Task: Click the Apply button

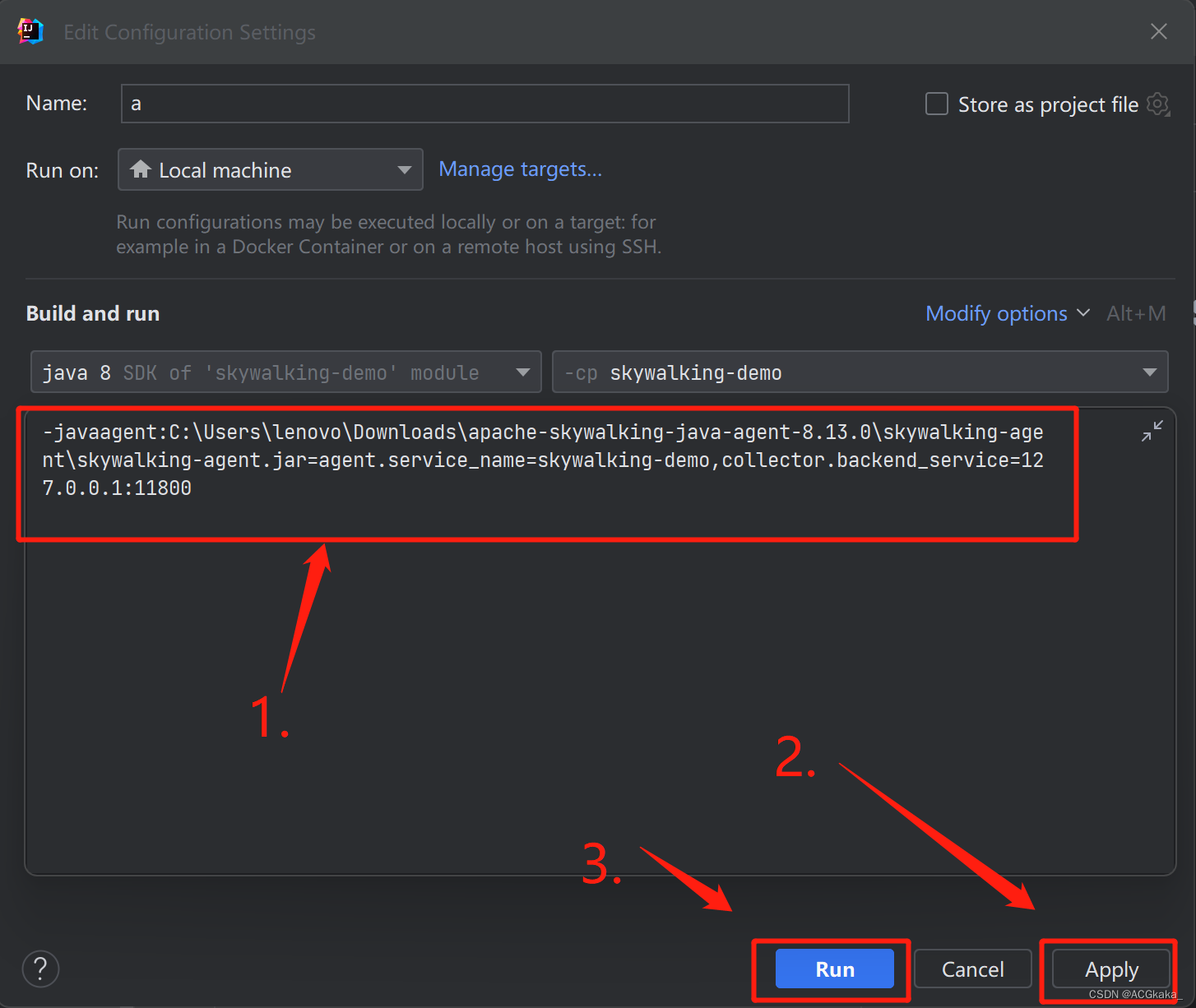Action: 1111,969
